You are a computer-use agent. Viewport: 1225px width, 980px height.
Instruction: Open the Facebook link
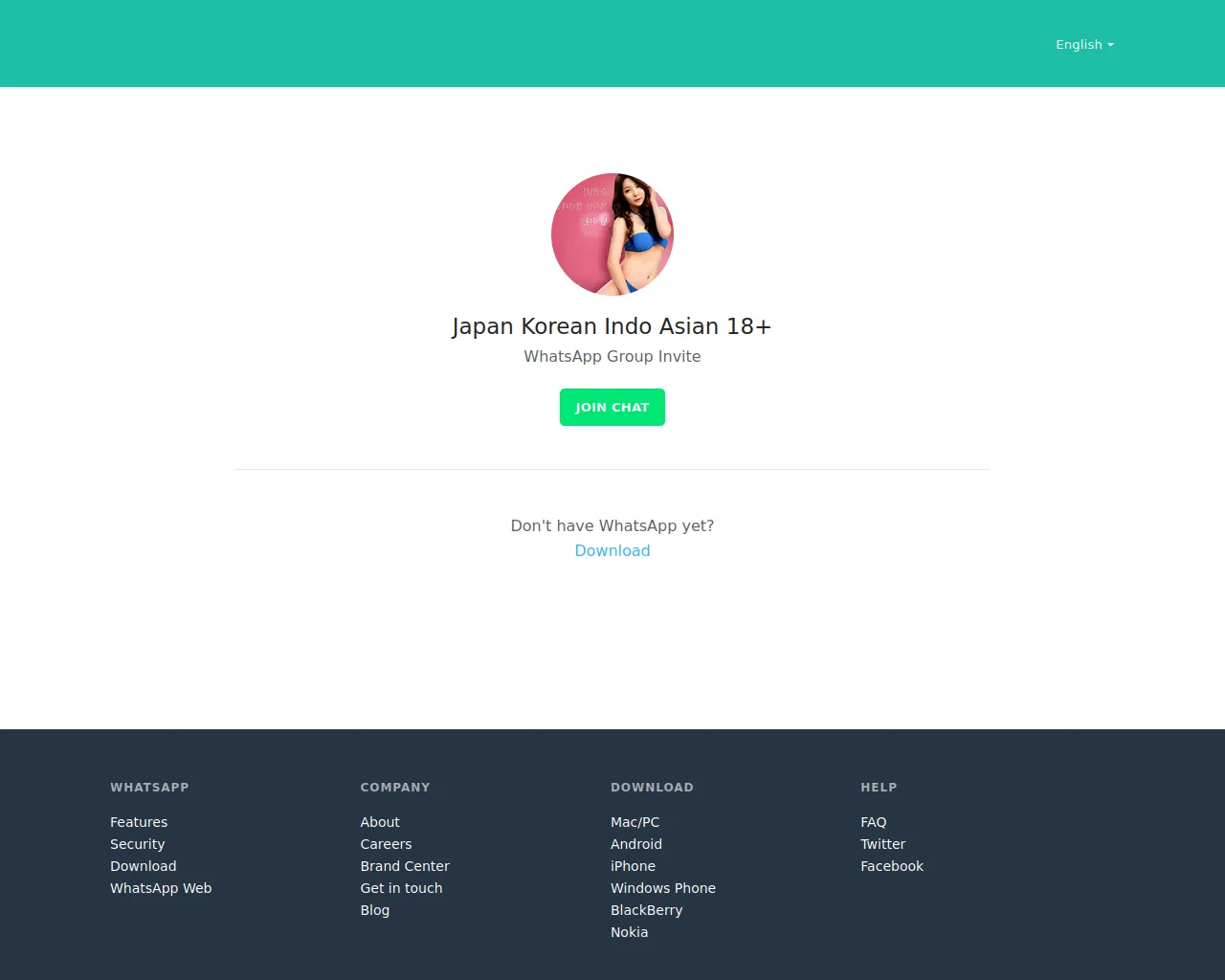point(892,866)
